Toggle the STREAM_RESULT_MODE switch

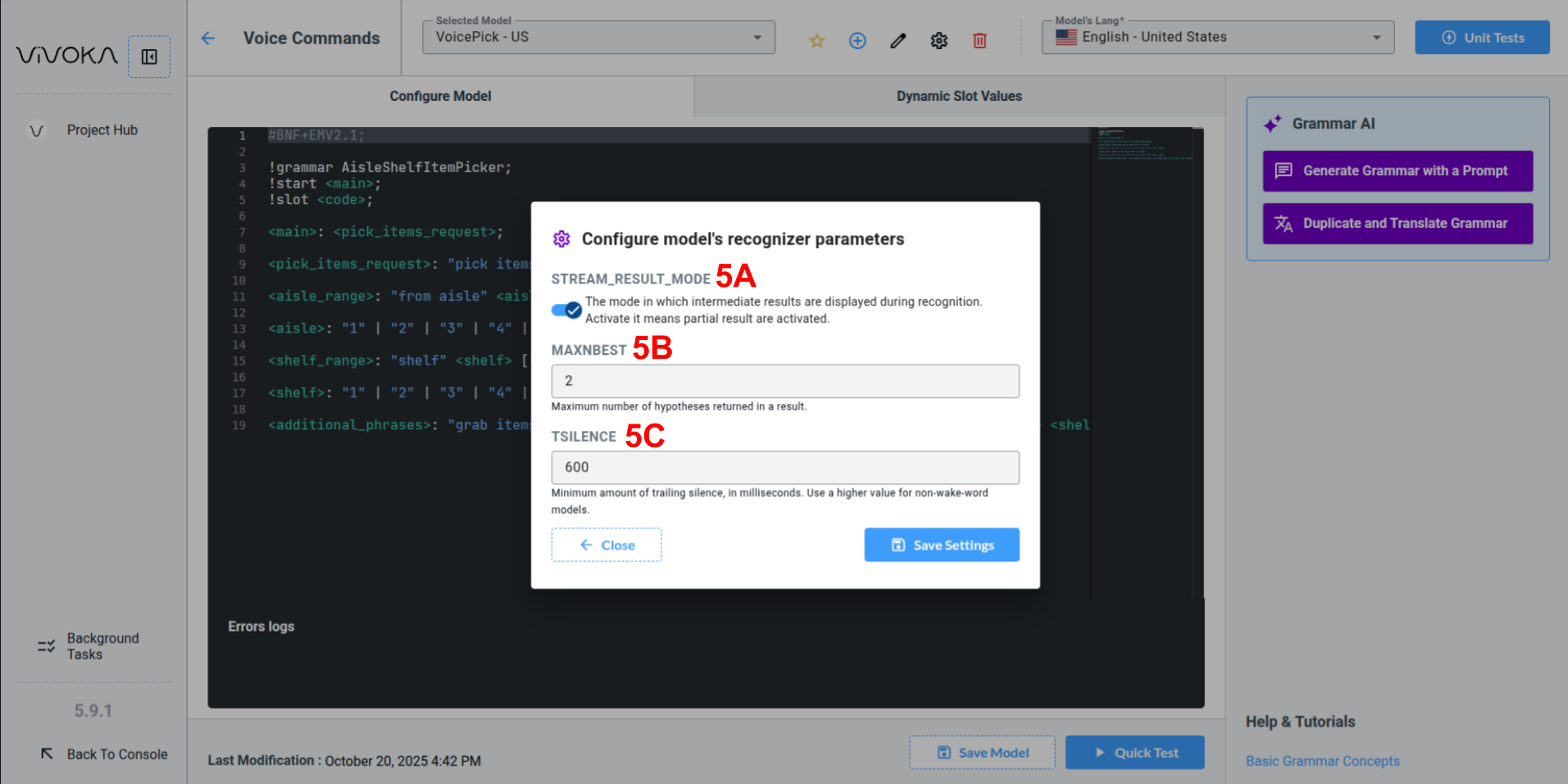pos(566,310)
